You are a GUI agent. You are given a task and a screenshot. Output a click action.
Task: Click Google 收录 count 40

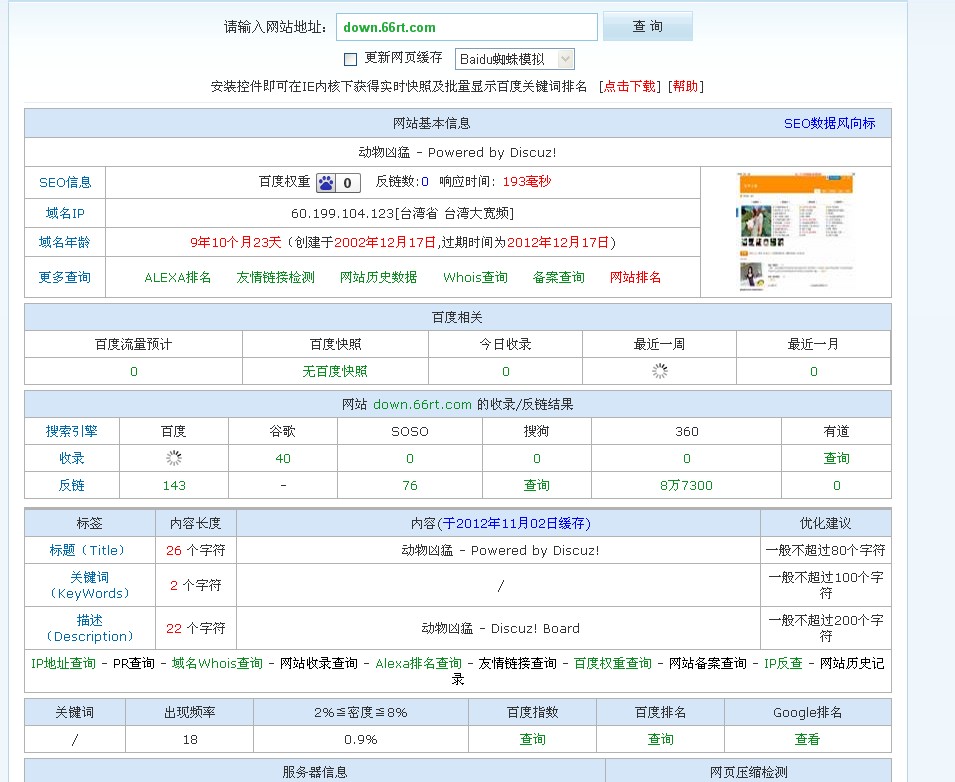[x=283, y=459]
